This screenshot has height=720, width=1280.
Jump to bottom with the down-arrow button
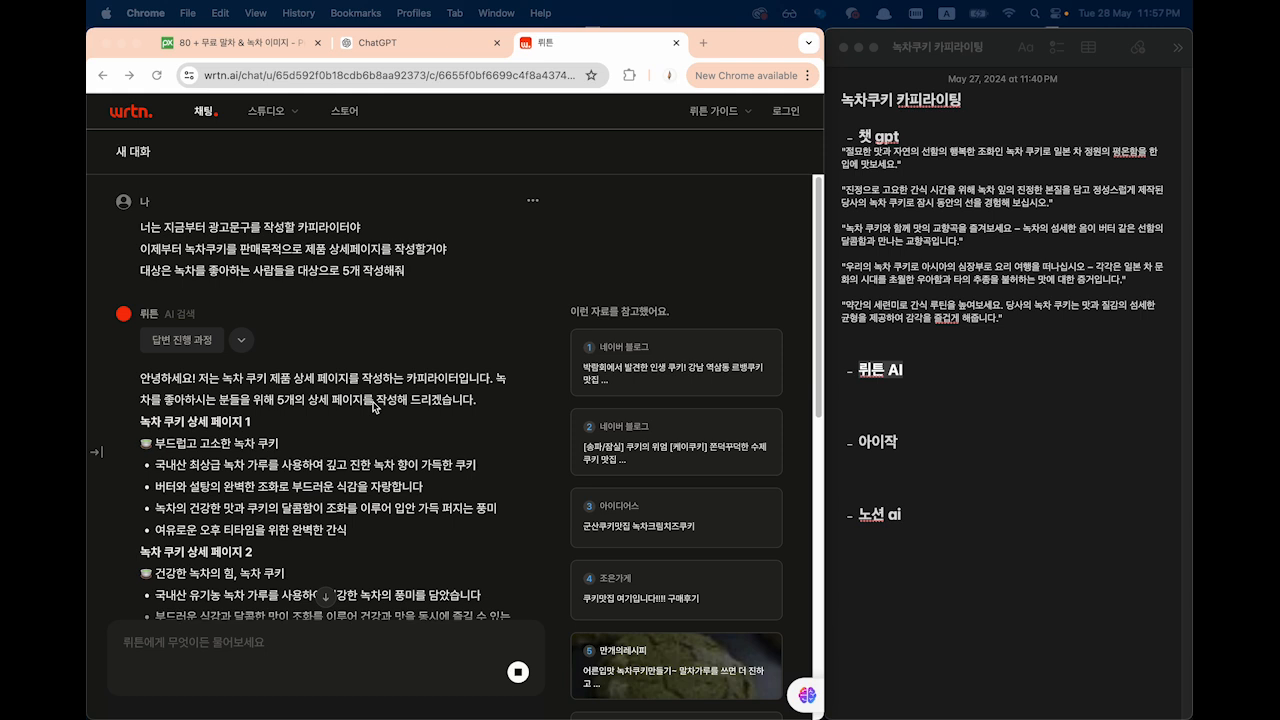[x=325, y=596]
